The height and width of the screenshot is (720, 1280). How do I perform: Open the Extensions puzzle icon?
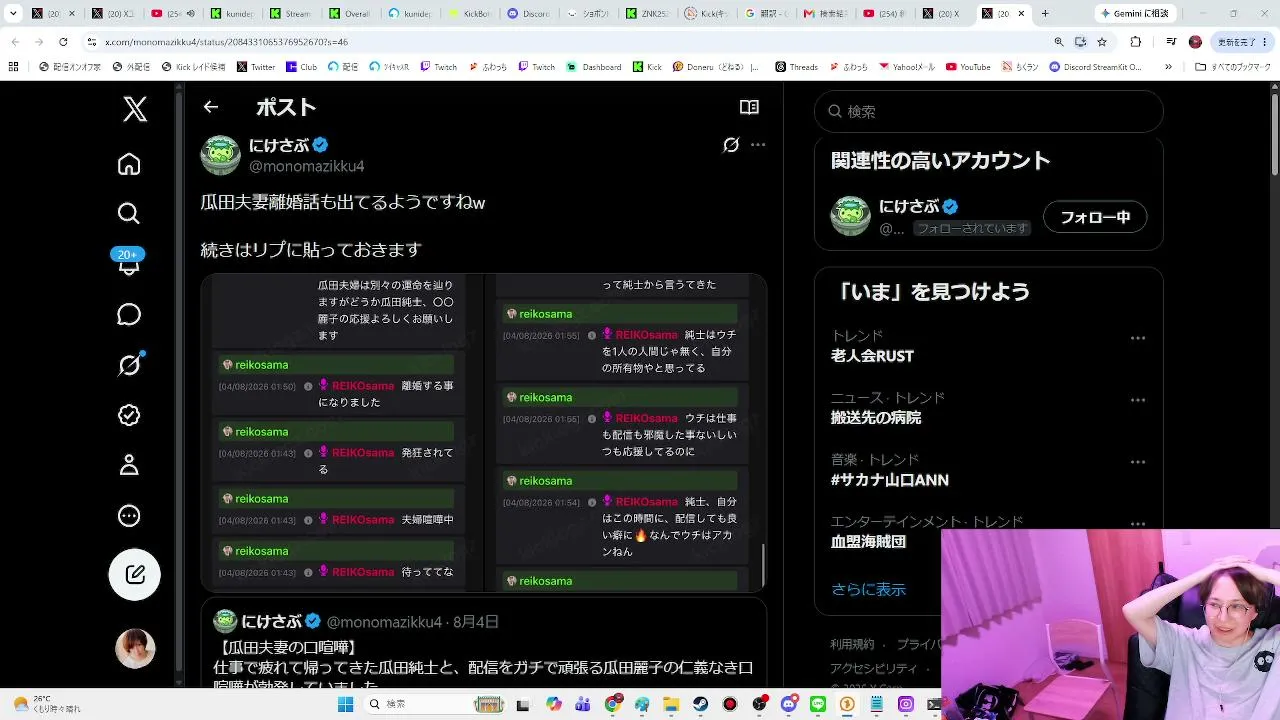pyautogui.click(x=1136, y=42)
